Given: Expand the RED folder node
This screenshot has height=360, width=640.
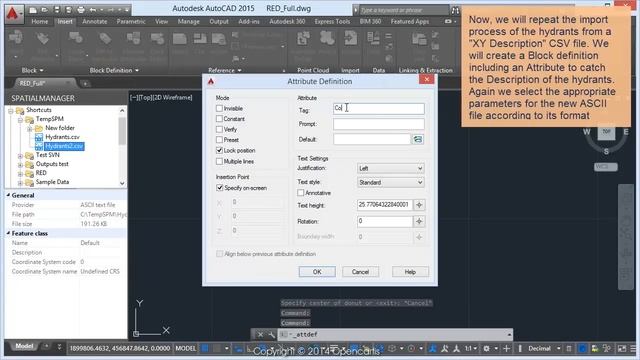Looking at the screenshot, I should coord(20,173).
